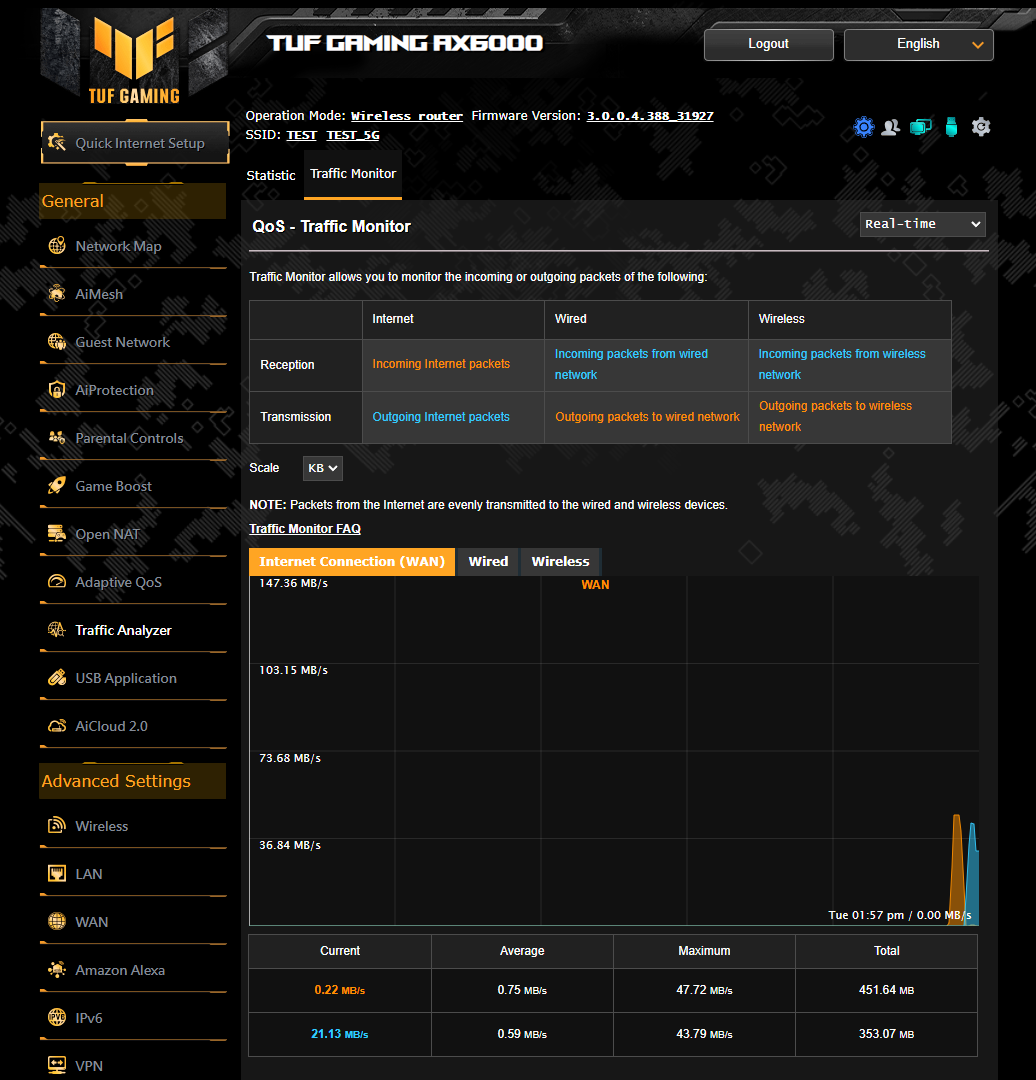This screenshot has height=1080, width=1036.
Task: Switch to the Wired graph tab
Action: [x=488, y=561]
